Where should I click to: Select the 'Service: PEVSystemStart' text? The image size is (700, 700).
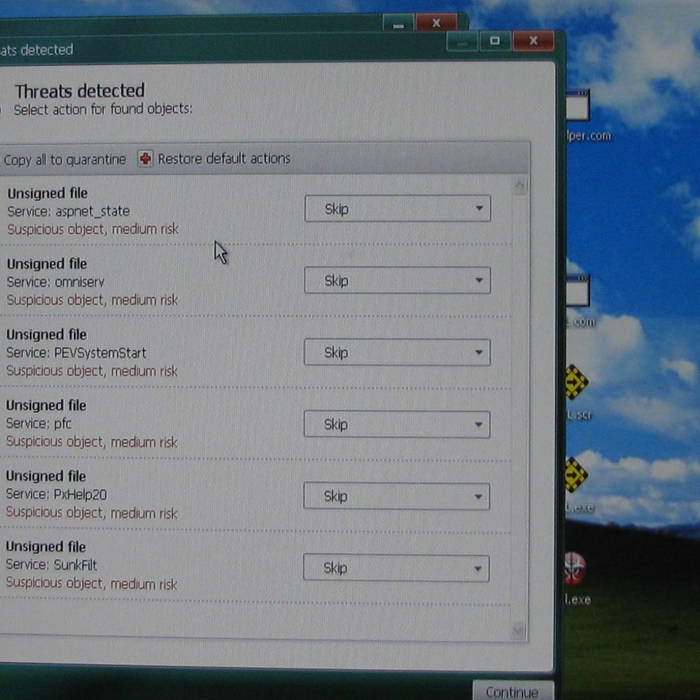tap(76, 353)
